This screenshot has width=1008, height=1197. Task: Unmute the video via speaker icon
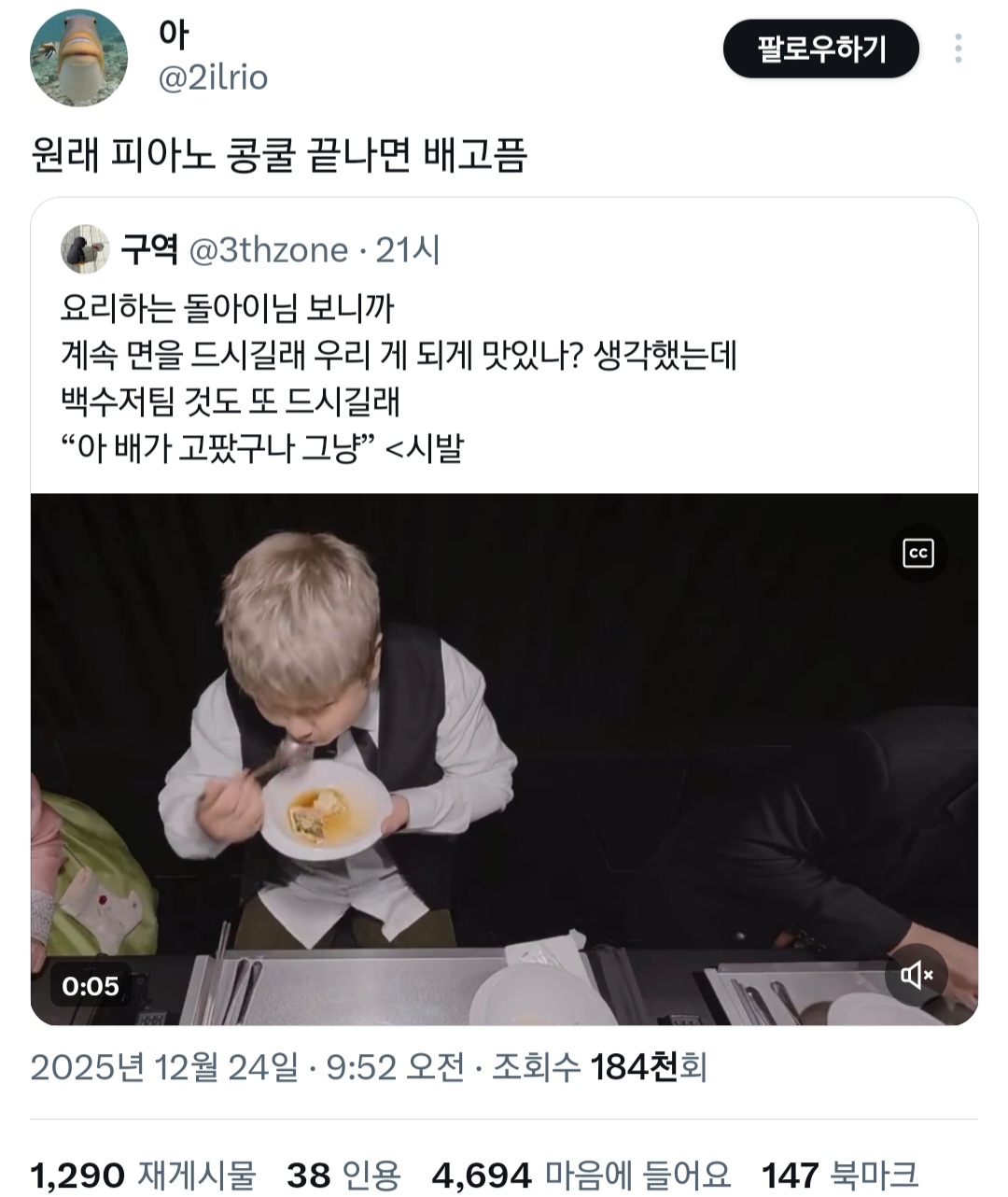[x=917, y=976]
